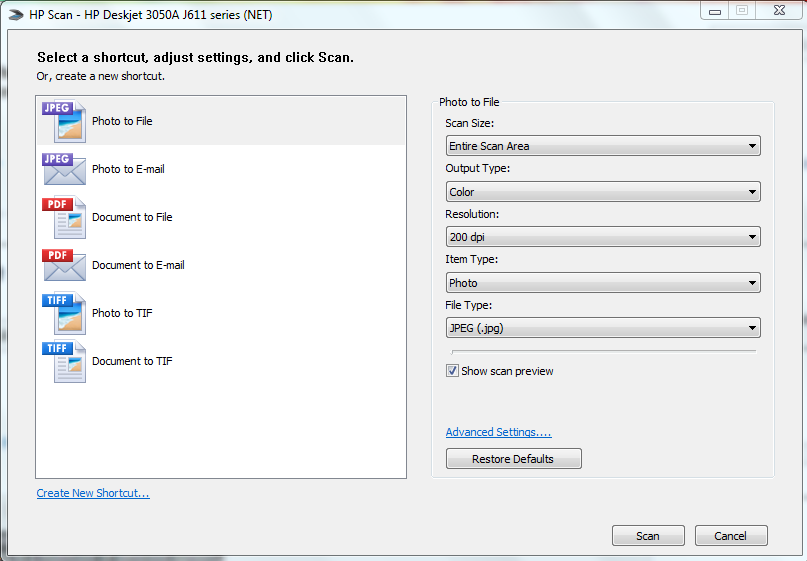Click the PDF envelope icon for Document to E-mail
807x561 pixels.
click(x=64, y=265)
